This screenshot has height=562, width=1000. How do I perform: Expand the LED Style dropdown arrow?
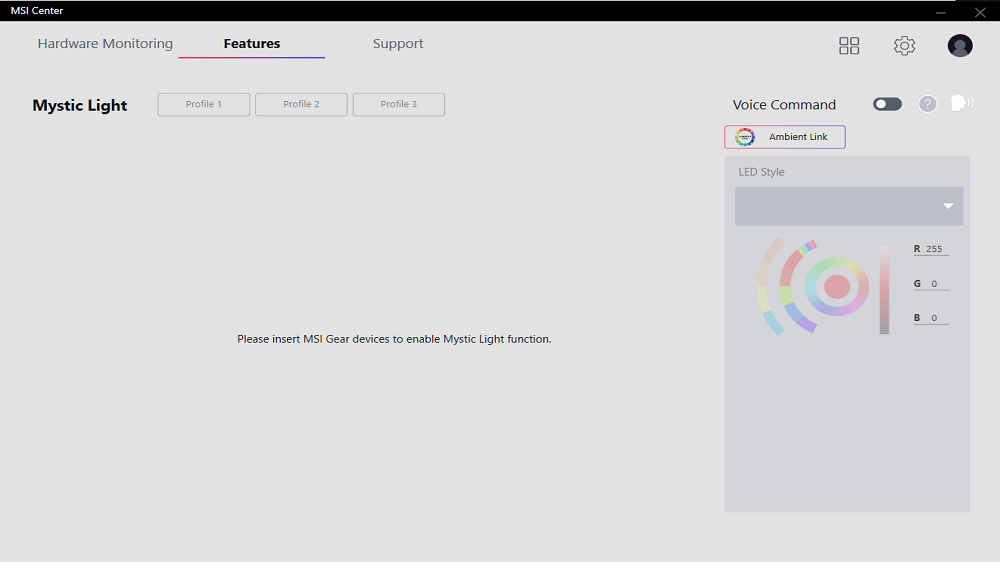(948, 206)
